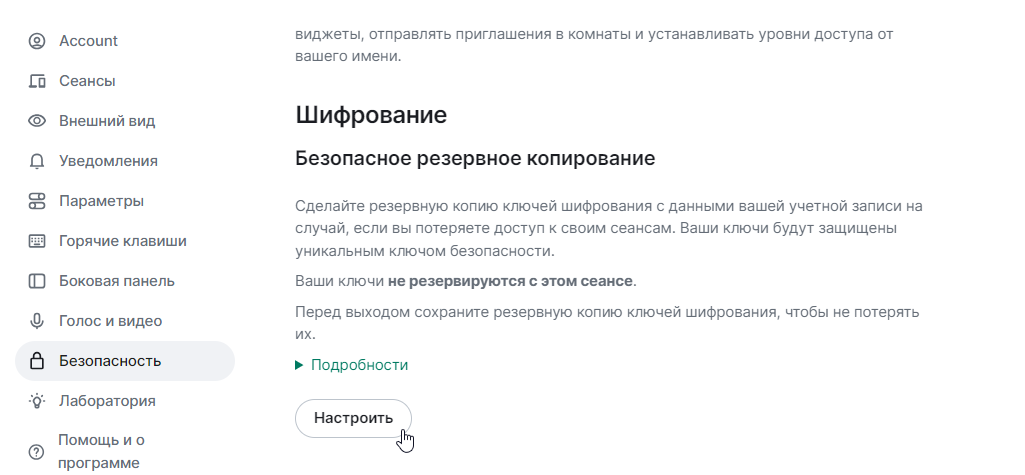This screenshot has height=475, width=1025.
Task: Click the Сеансы devices icon
Action: tap(37, 81)
